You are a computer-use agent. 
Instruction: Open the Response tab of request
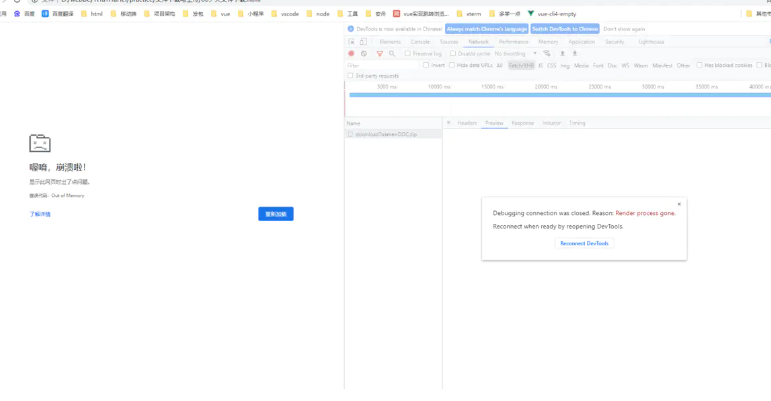[523, 123]
